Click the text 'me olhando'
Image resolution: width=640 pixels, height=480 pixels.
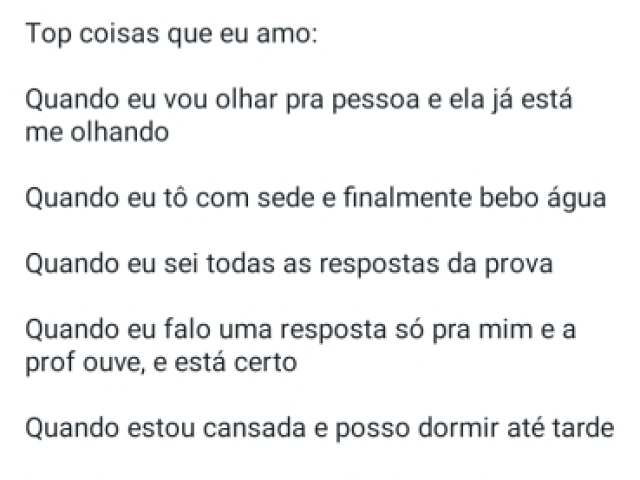click(97, 132)
